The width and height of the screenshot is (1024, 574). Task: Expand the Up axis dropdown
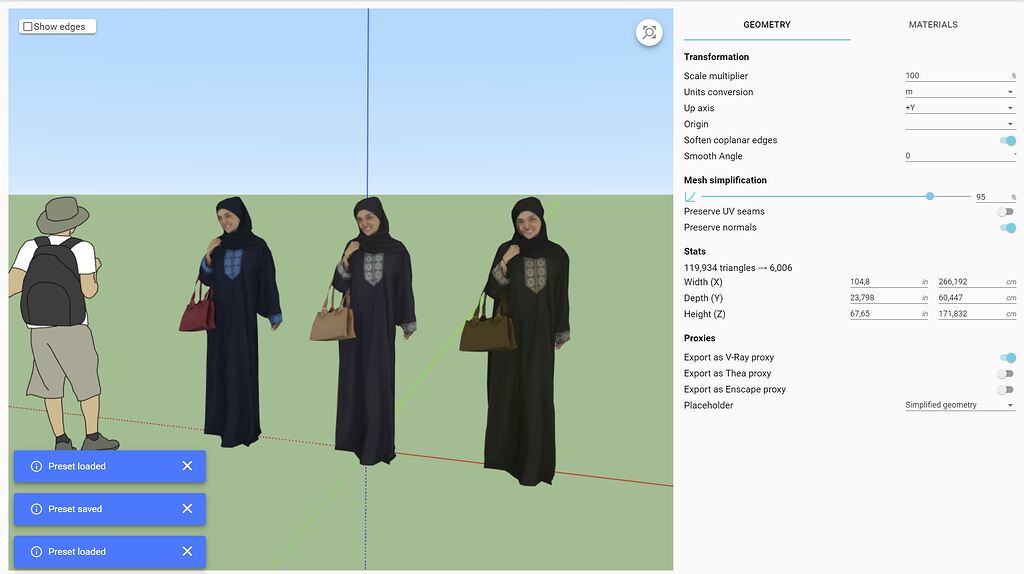pos(960,108)
